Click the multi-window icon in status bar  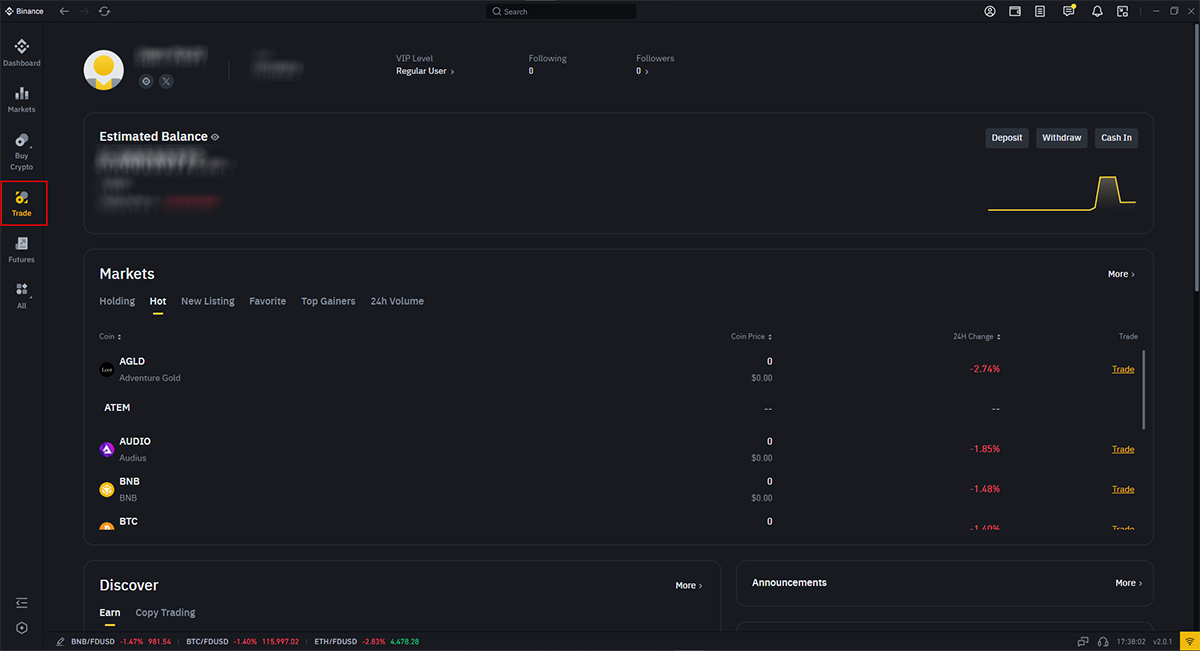coord(1083,641)
